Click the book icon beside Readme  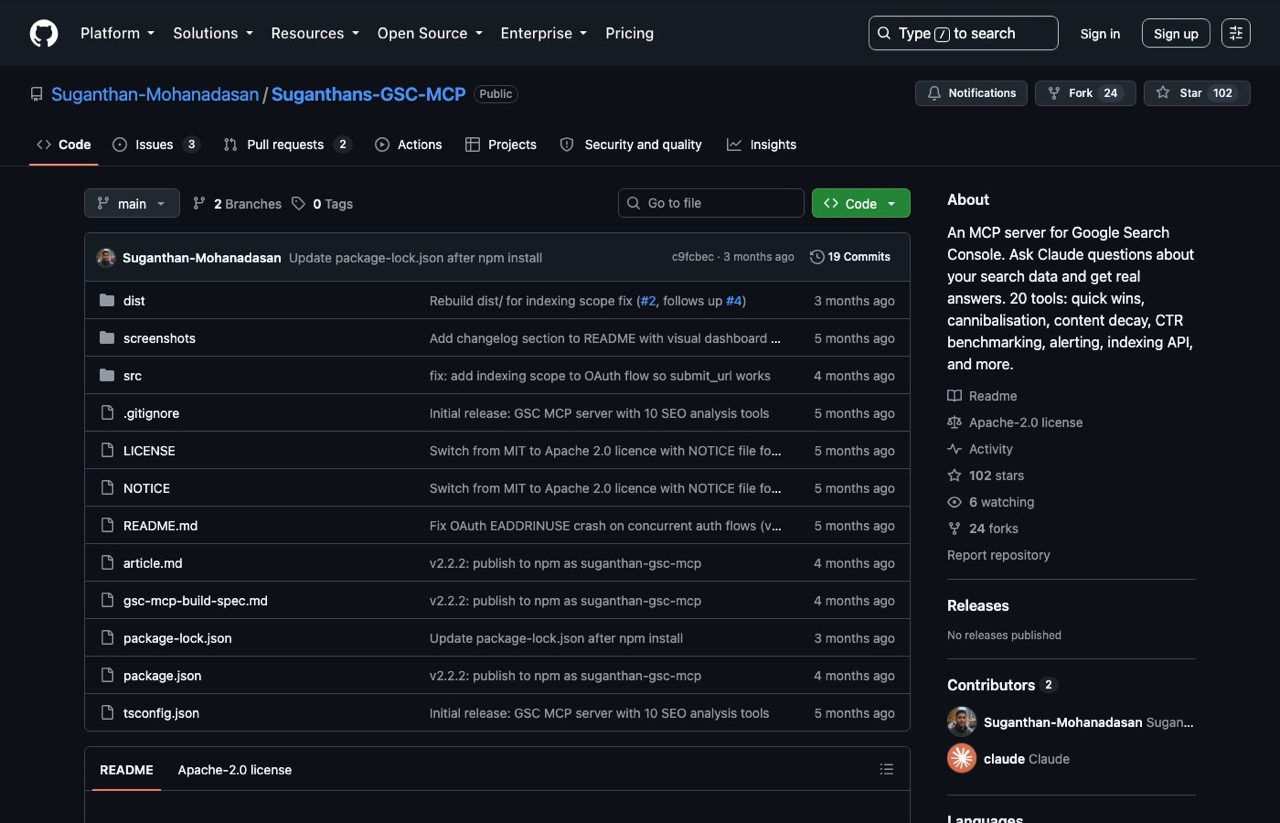pyautogui.click(x=954, y=396)
